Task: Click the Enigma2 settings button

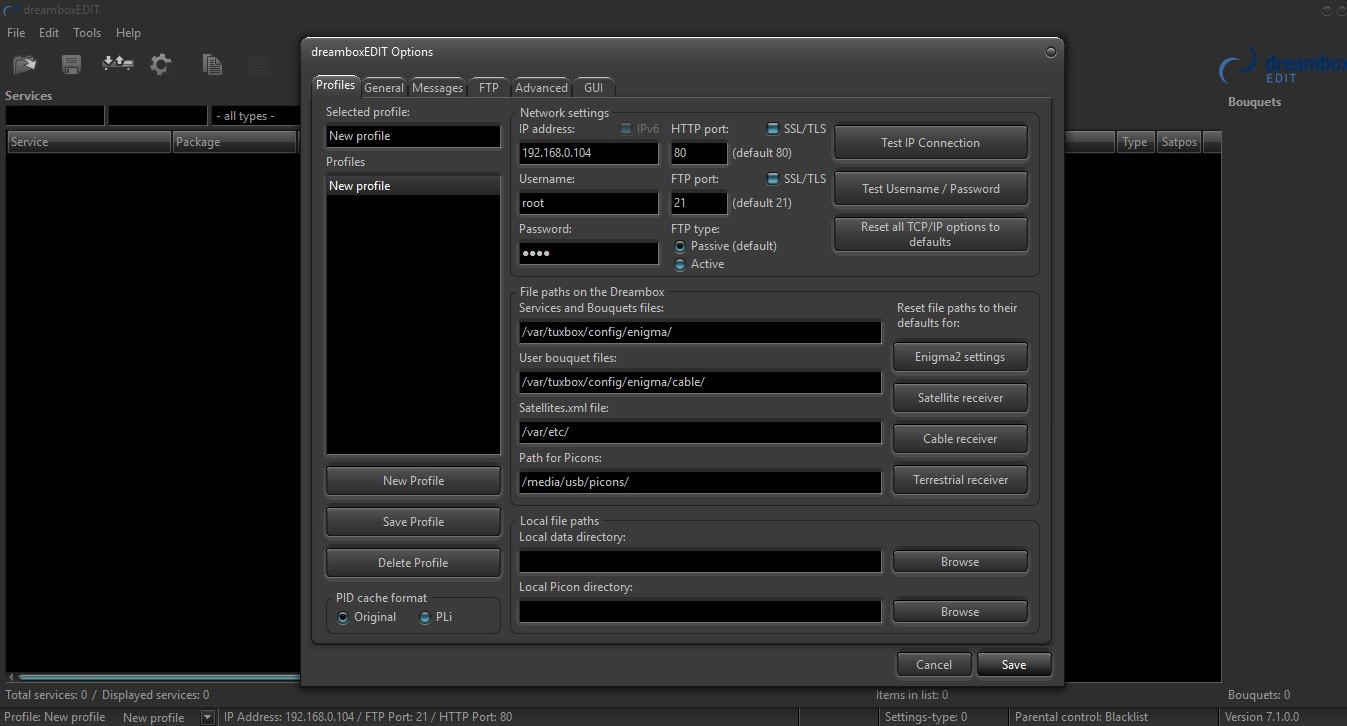Action: click(960, 357)
